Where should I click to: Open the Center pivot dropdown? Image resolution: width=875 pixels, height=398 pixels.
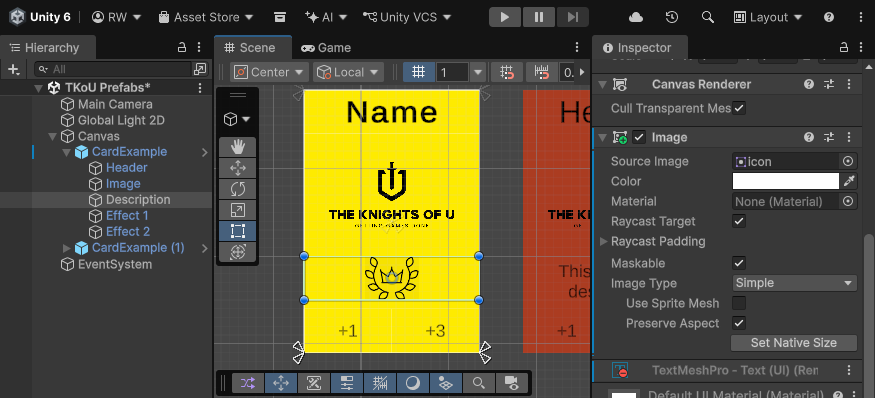(x=269, y=72)
